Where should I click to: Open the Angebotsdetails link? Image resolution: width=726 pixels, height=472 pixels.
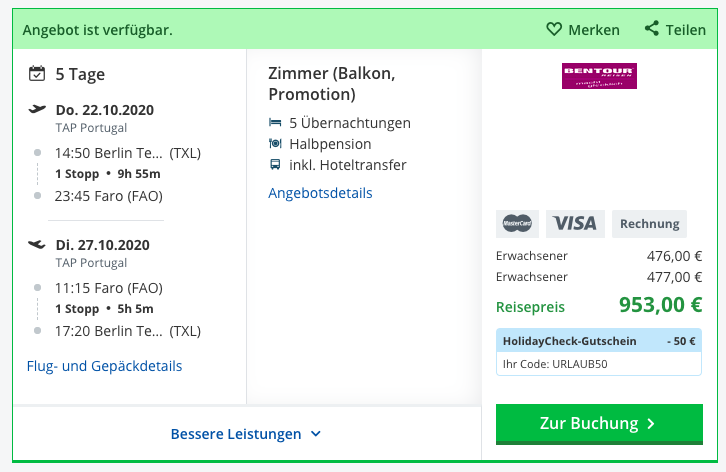(x=320, y=193)
